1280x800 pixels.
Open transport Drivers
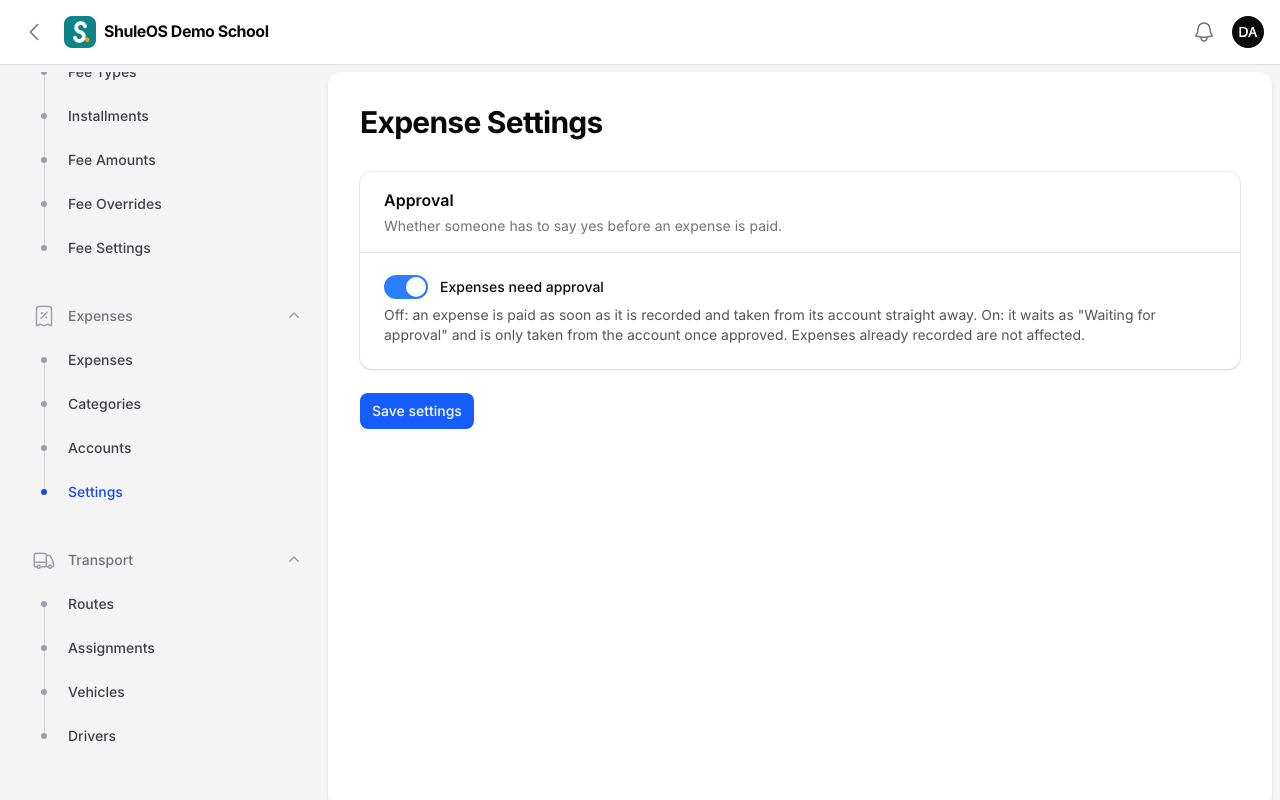(92, 736)
